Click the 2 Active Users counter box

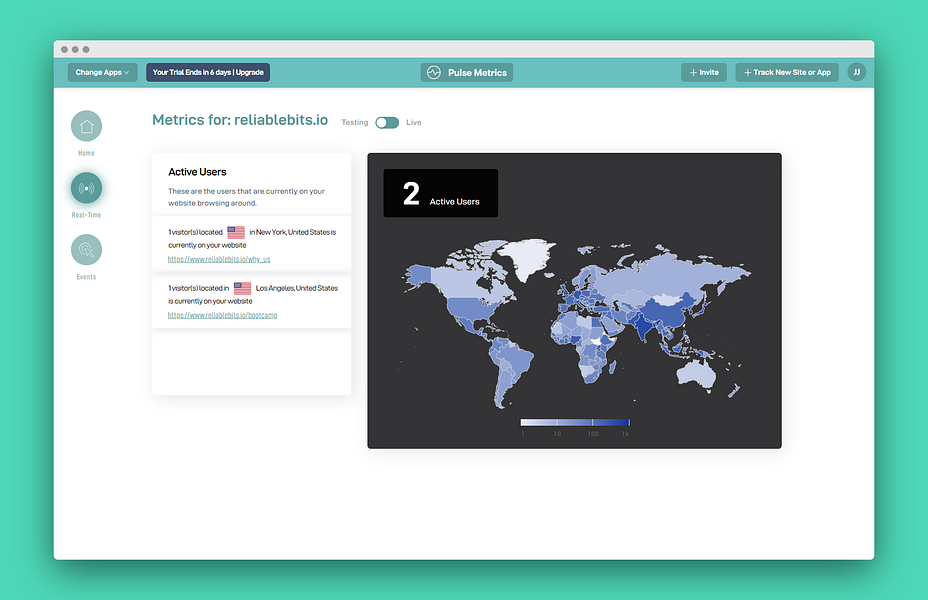440,194
